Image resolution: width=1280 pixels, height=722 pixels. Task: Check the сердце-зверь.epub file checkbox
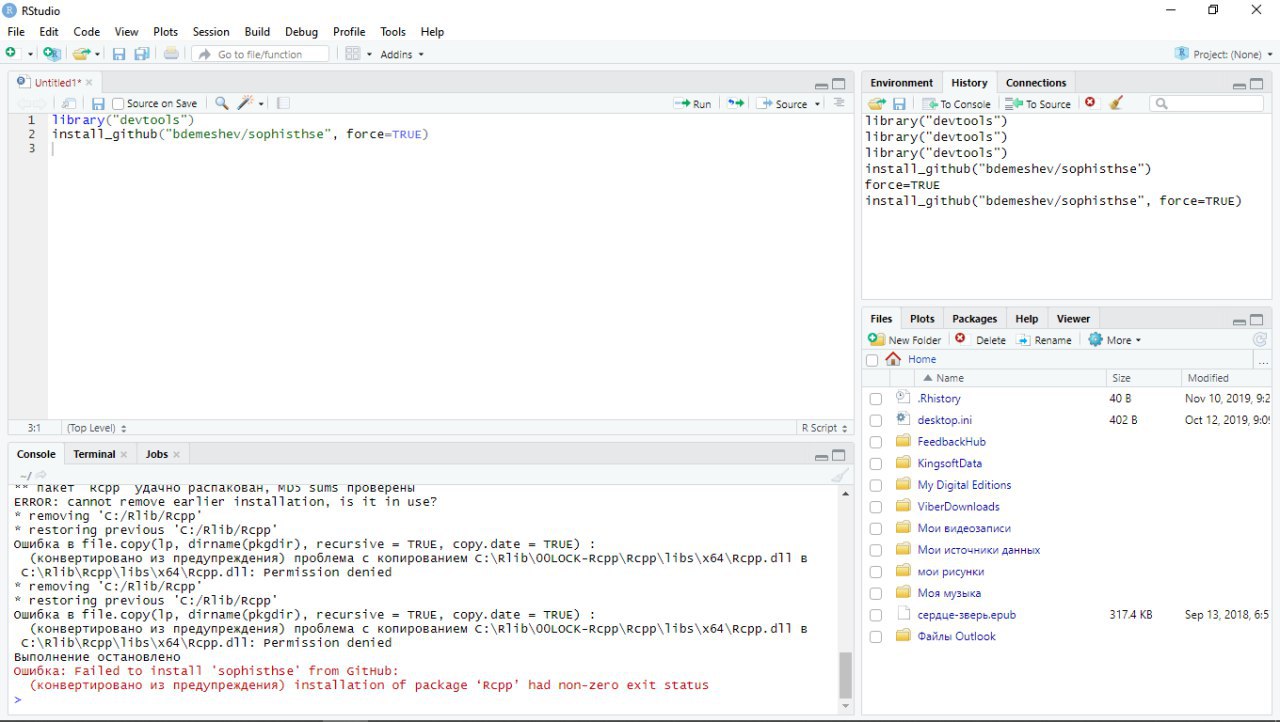tap(876, 616)
